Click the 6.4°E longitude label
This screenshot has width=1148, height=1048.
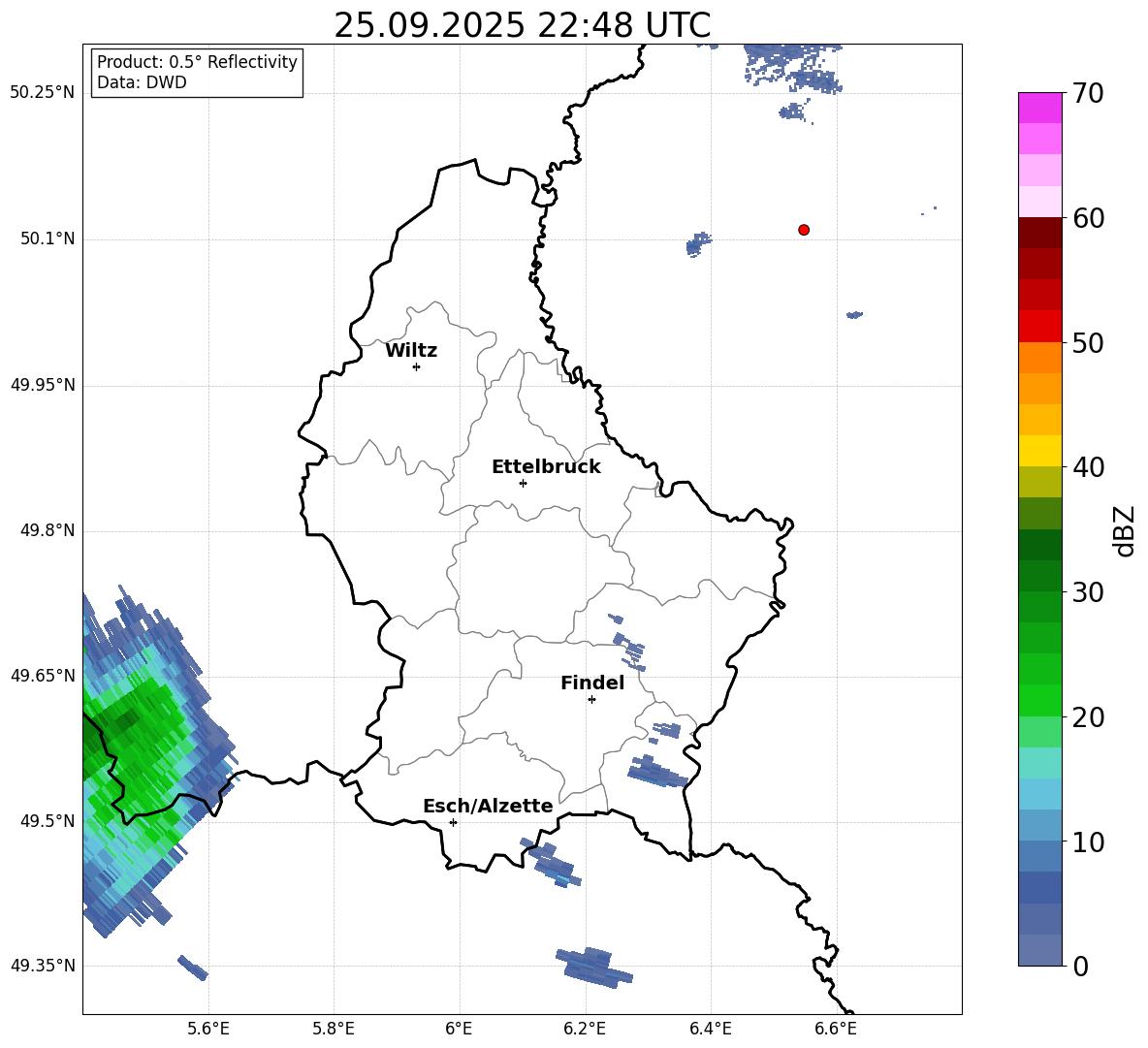click(x=710, y=1029)
